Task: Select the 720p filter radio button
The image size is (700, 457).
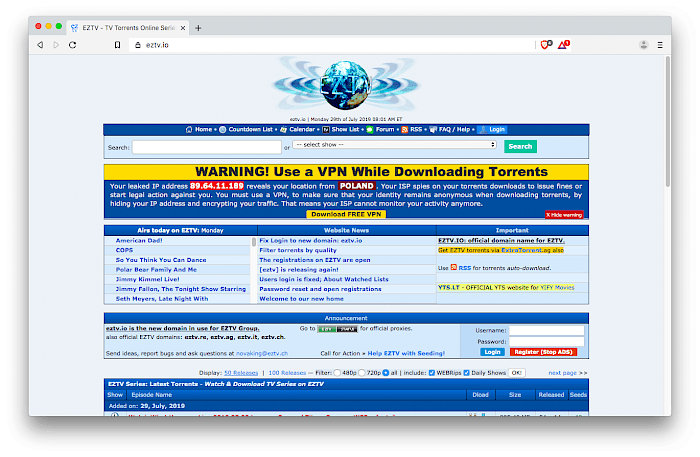Action: (x=362, y=373)
